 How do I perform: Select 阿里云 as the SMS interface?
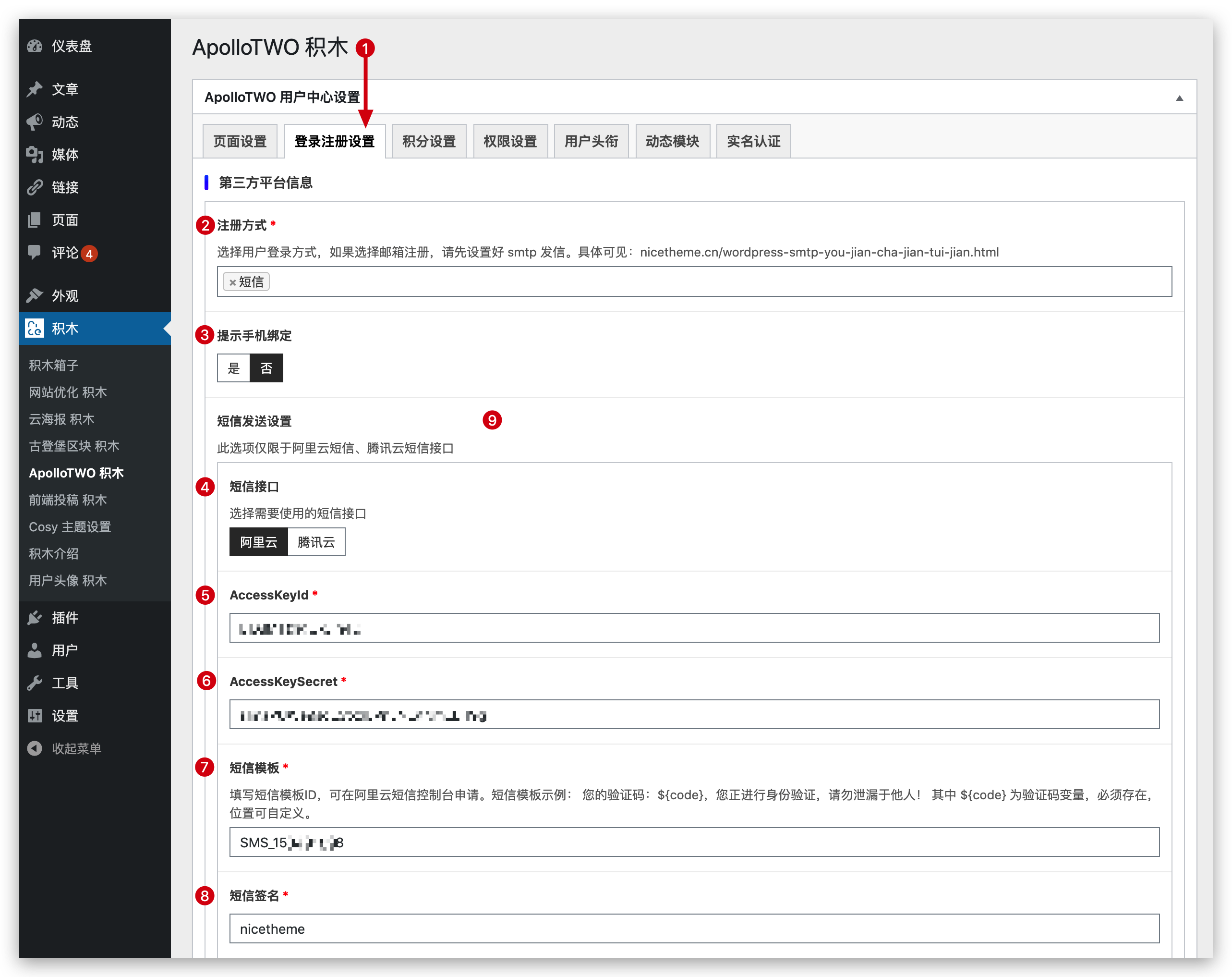258,541
